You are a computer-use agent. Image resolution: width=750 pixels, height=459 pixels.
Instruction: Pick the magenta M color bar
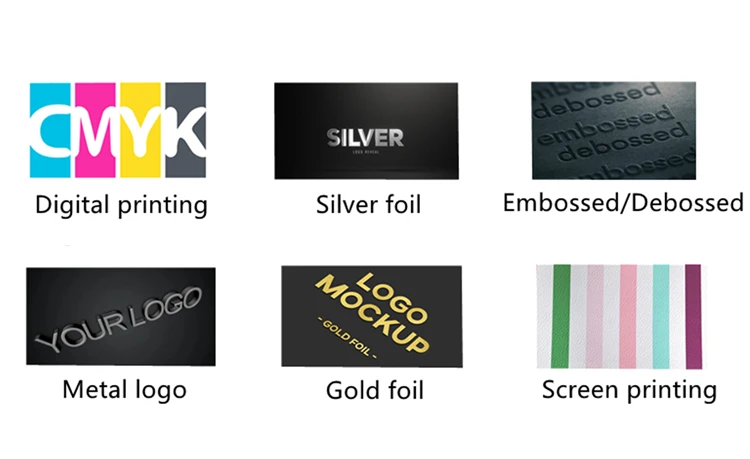95,130
